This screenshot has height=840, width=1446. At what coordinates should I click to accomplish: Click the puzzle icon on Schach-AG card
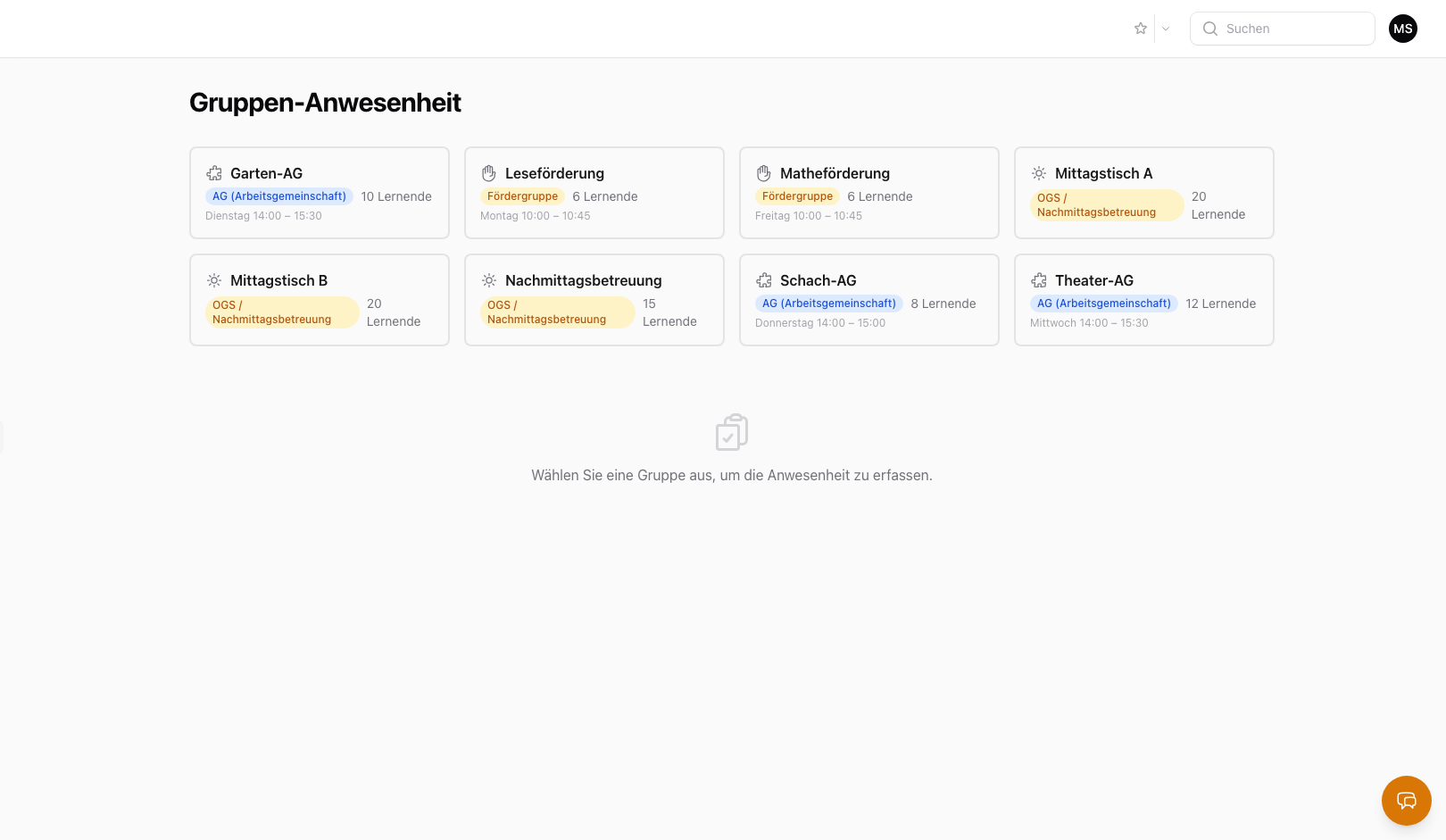click(764, 280)
